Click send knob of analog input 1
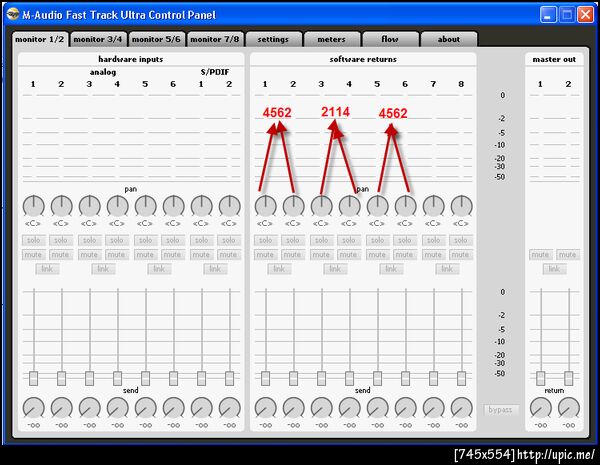 pos(34,408)
